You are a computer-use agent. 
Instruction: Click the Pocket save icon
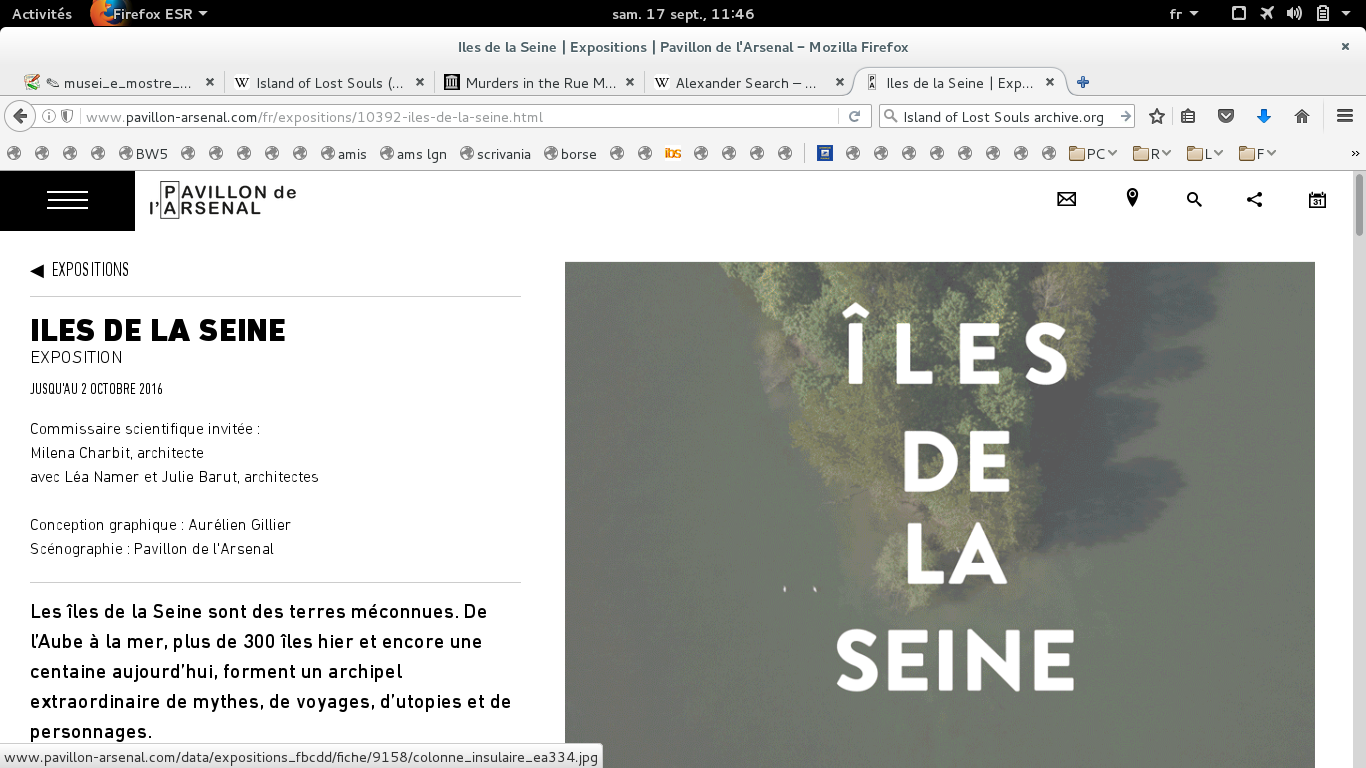click(1226, 117)
